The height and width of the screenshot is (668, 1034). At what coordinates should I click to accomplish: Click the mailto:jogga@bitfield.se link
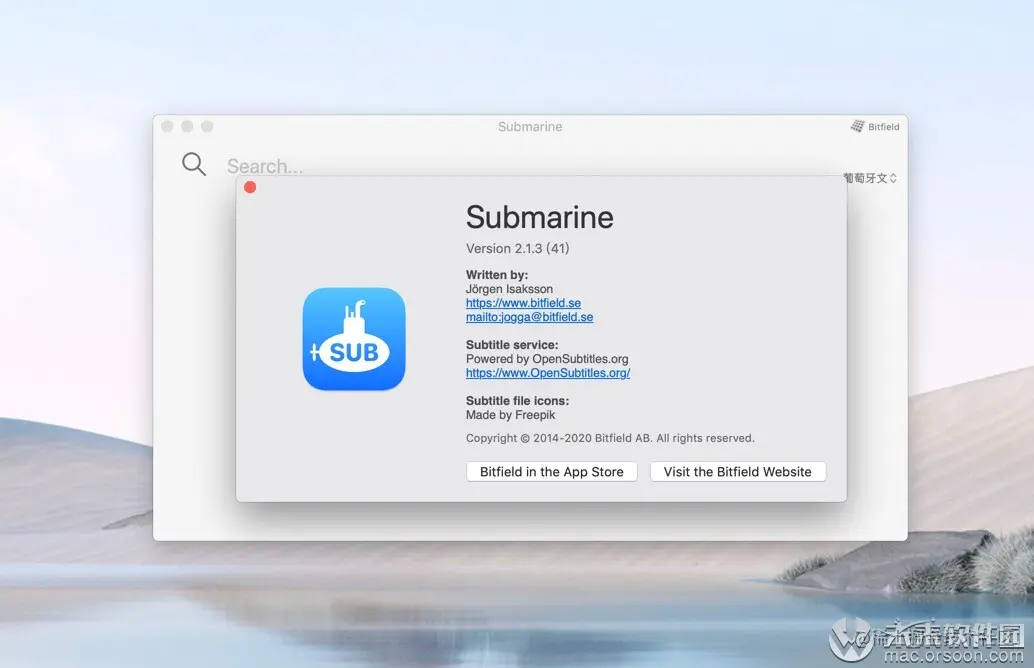click(x=530, y=317)
